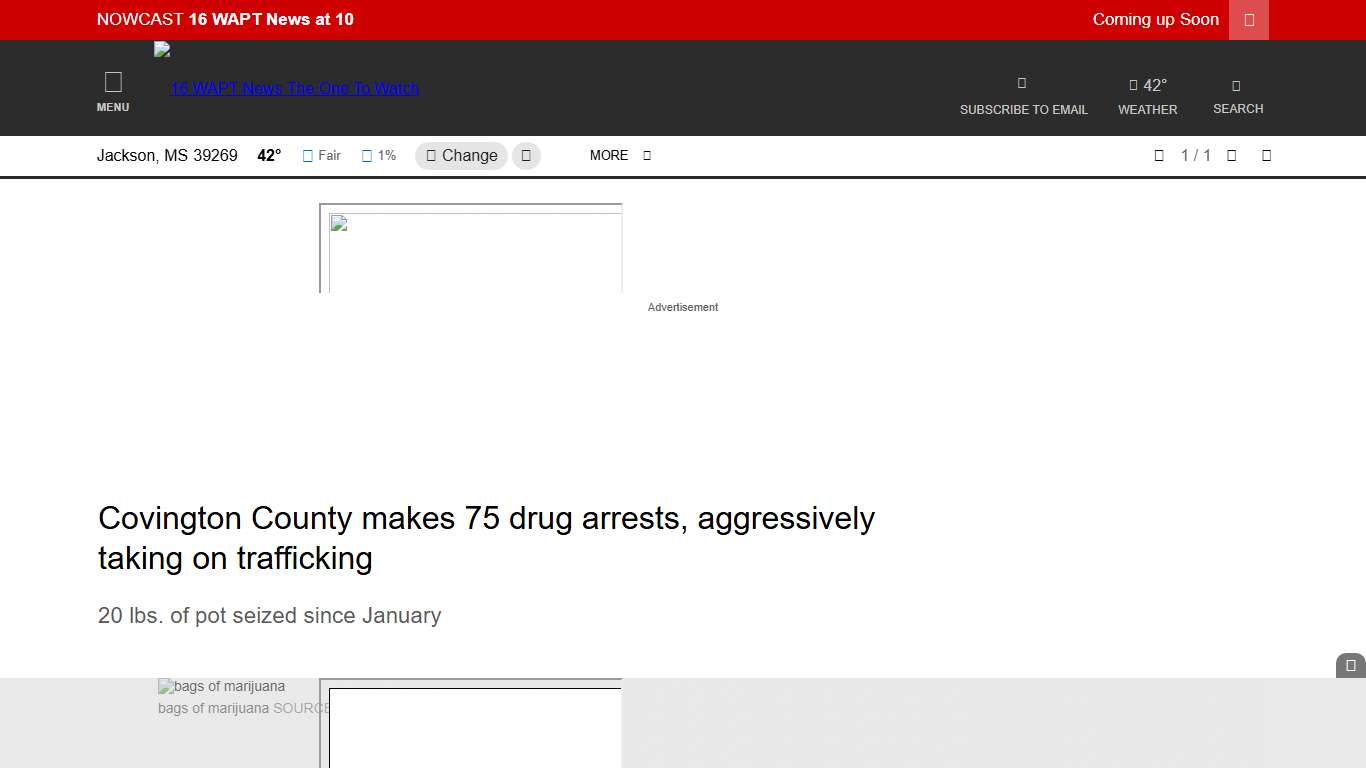
Task: Open the 16 WAPT News The One To Watch link
Action: pyautogui.click(x=294, y=88)
